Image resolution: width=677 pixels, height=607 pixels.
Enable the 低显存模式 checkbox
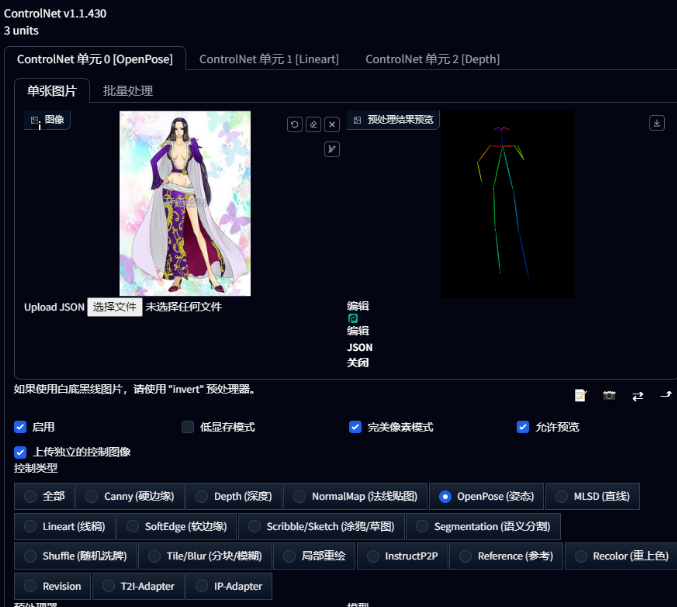pyautogui.click(x=187, y=427)
